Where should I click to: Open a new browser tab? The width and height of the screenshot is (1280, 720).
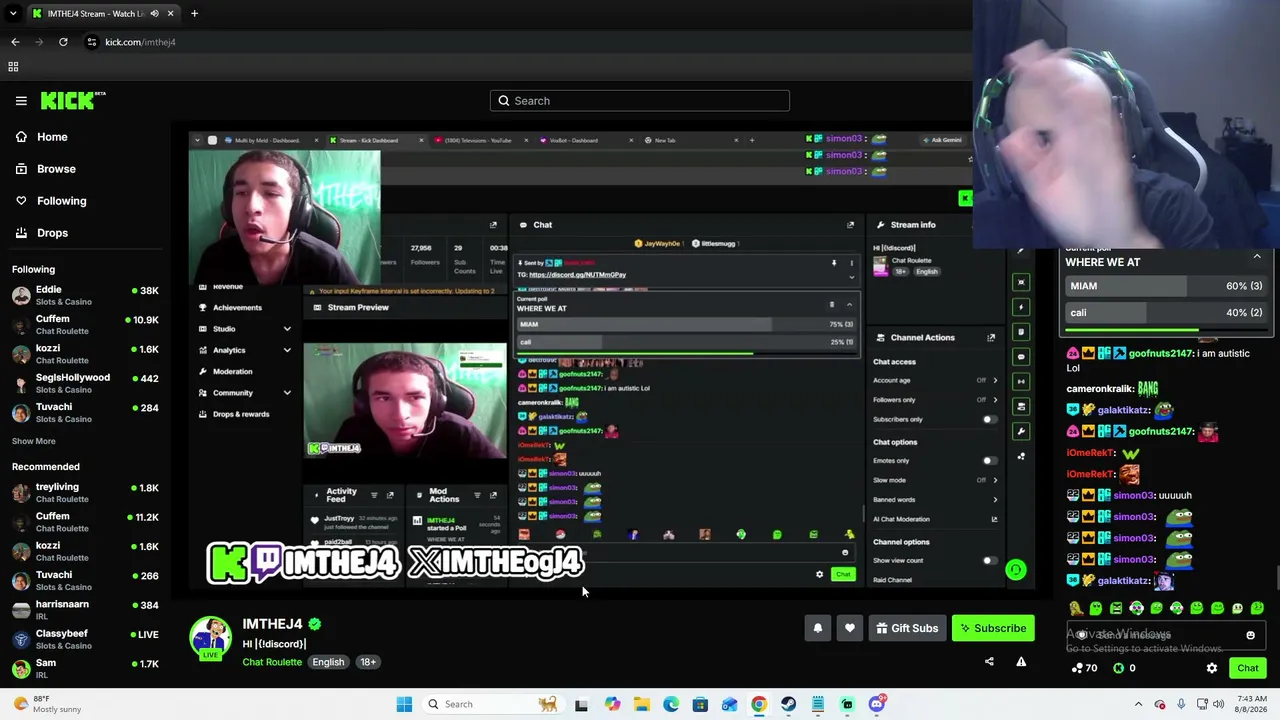pyautogui.click(x=194, y=13)
